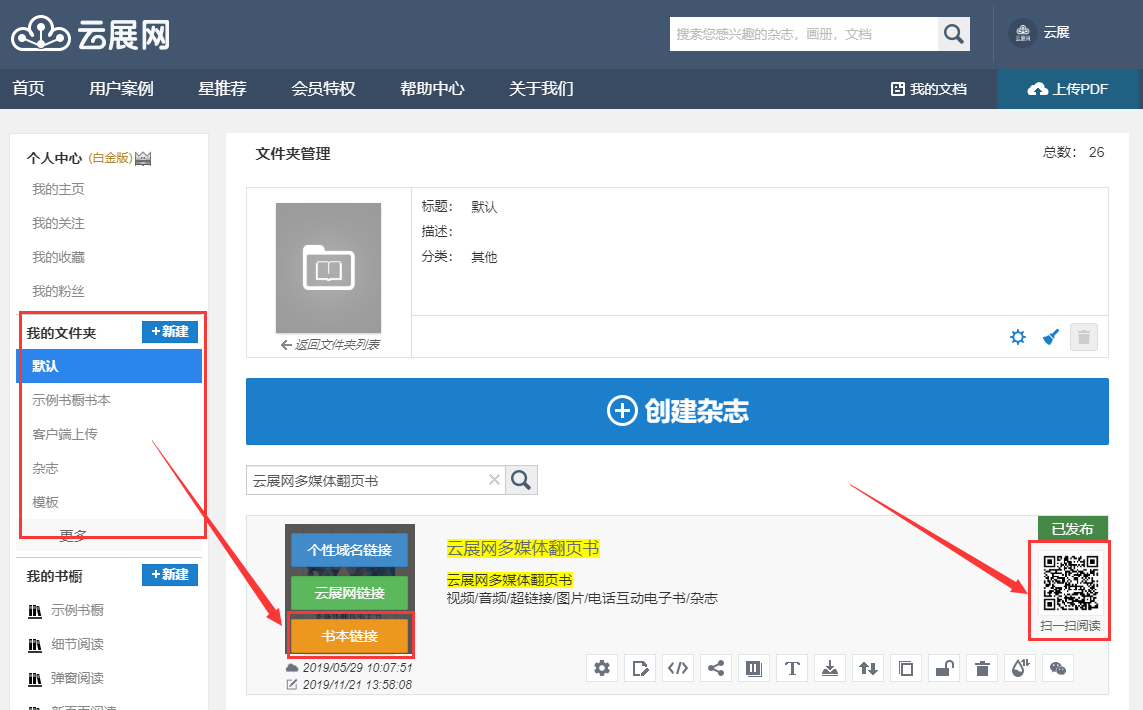Open the 云展 user avatar menu
Image resolution: width=1143 pixels, height=710 pixels.
(1039, 33)
